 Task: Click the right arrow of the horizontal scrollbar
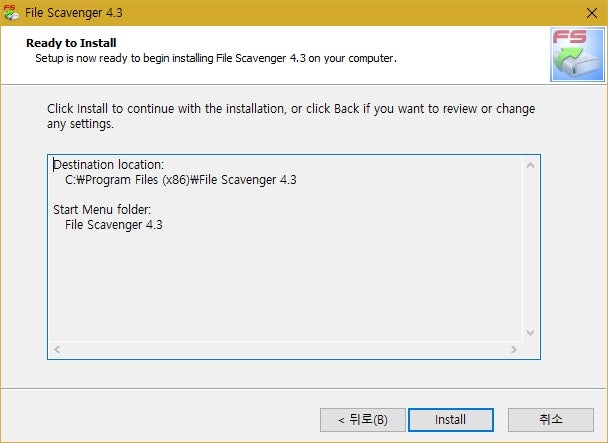[514, 350]
